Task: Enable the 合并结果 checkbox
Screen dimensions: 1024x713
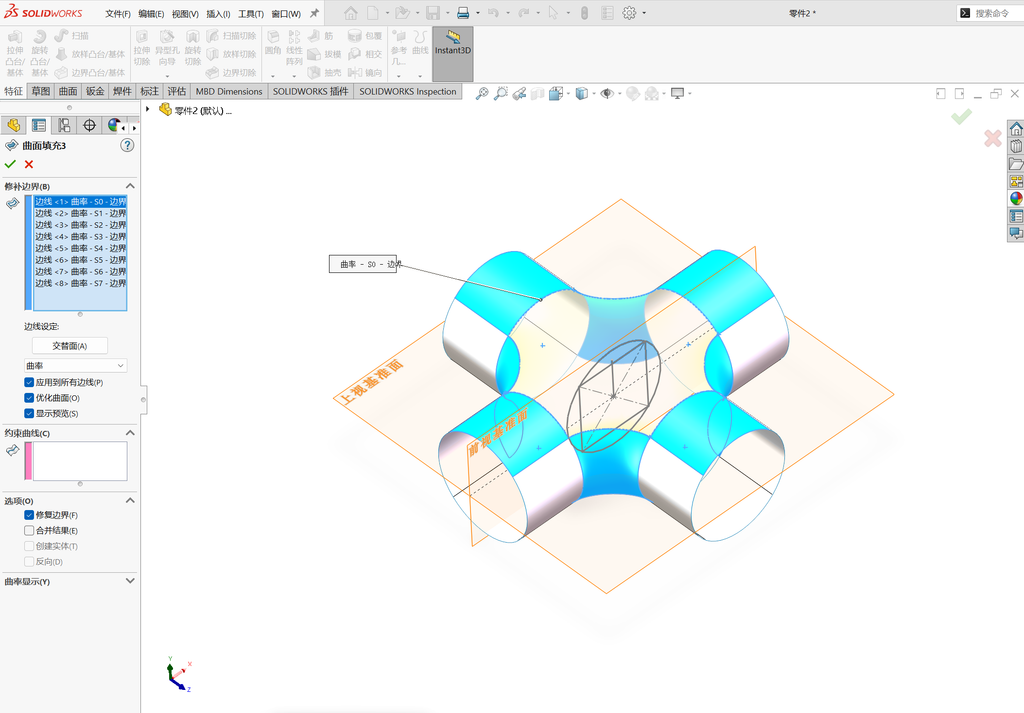Action: (29, 531)
